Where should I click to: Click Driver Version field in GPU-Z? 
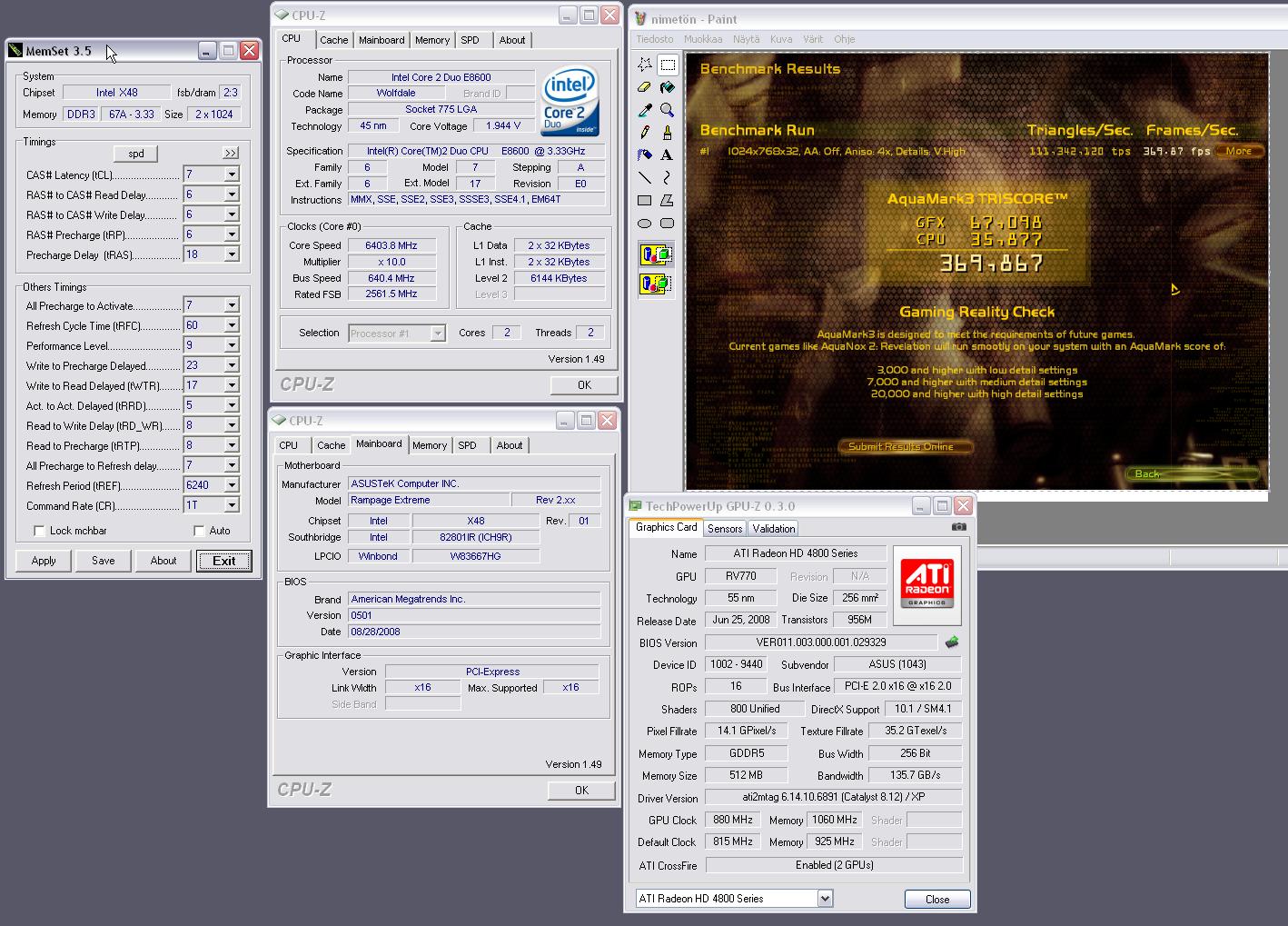point(833,797)
